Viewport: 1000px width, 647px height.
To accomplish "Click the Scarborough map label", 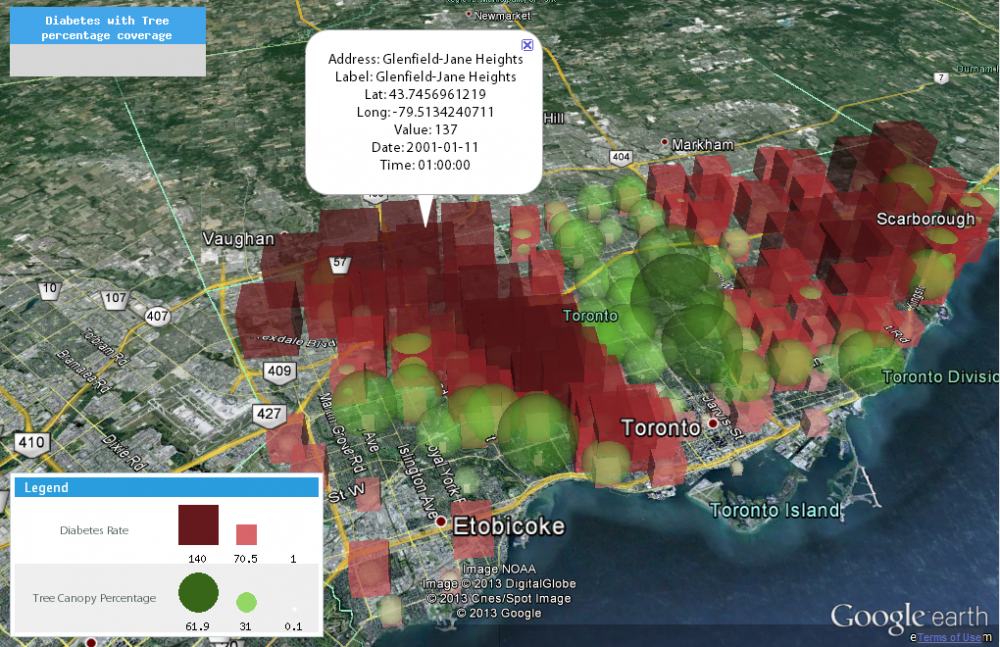I will (x=925, y=218).
